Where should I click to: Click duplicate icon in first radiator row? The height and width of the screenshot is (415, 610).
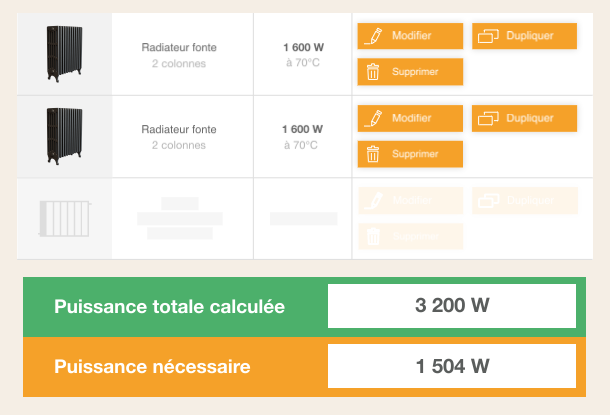(x=489, y=36)
